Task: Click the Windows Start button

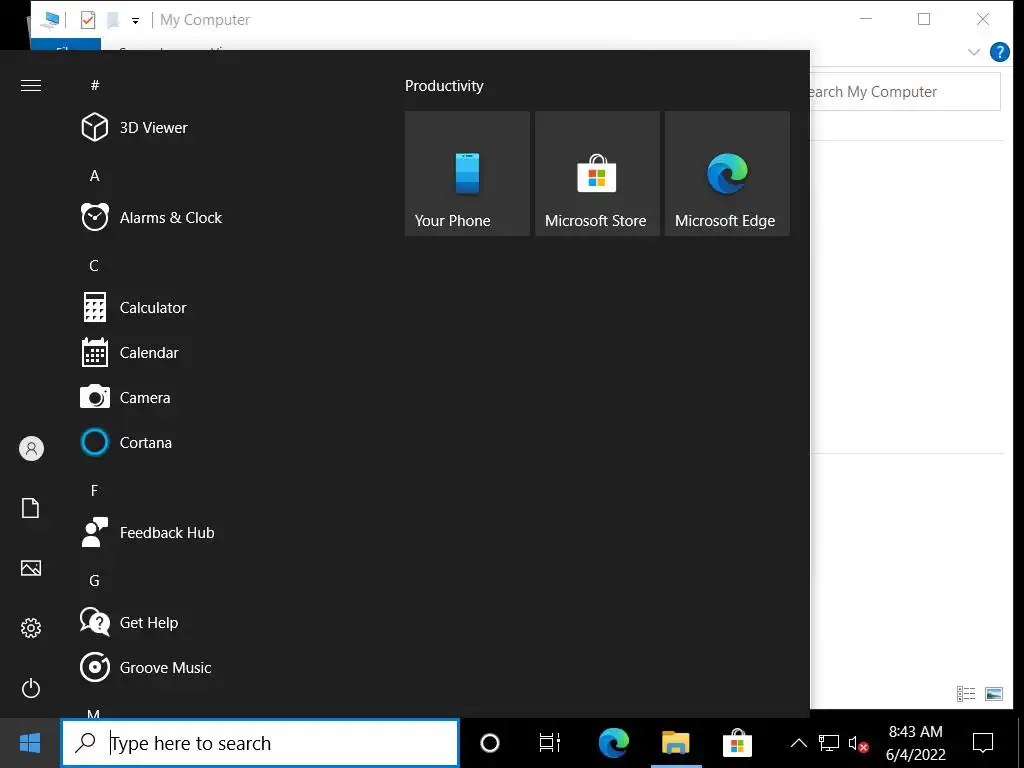Action: pyautogui.click(x=30, y=743)
